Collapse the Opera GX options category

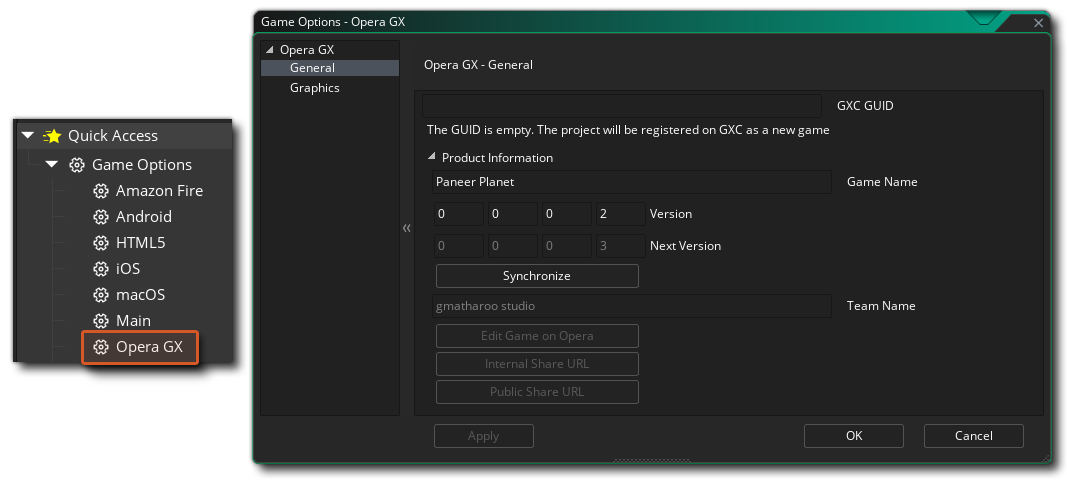(x=268, y=50)
